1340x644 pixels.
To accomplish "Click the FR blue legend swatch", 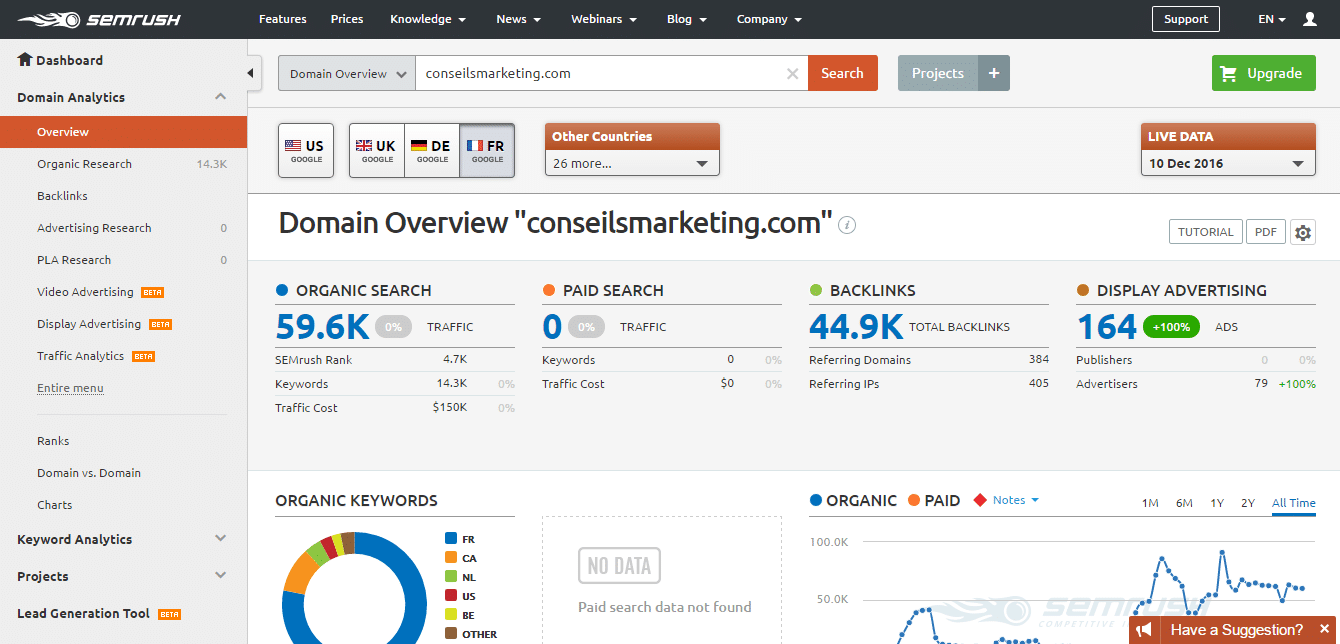I will (451, 539).
